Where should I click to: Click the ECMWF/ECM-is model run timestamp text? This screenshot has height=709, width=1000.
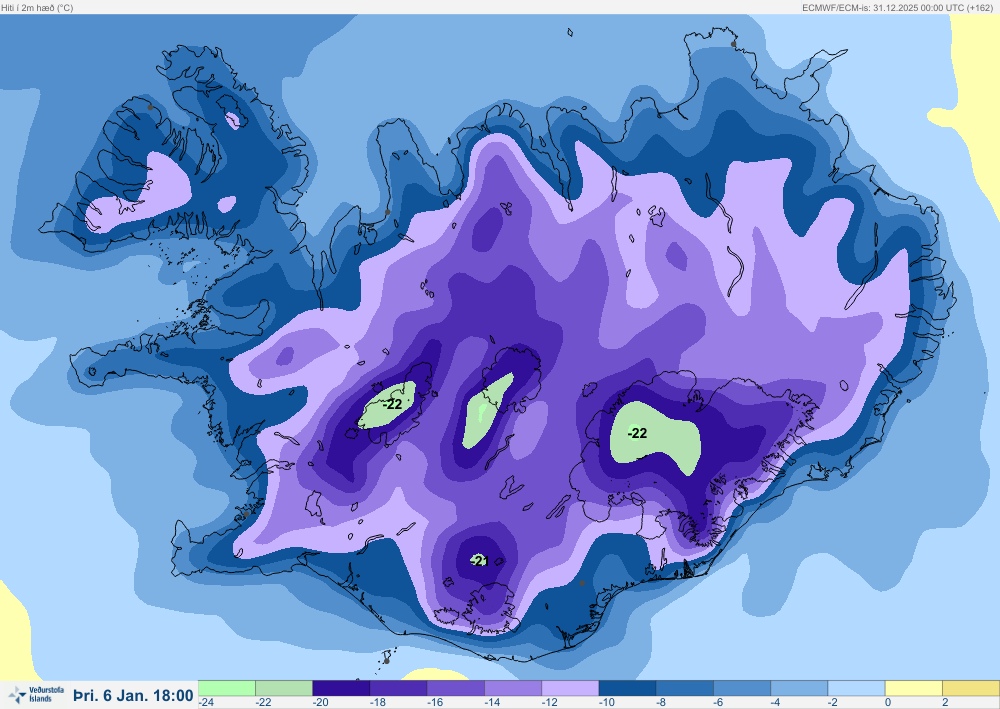[897, 8]
